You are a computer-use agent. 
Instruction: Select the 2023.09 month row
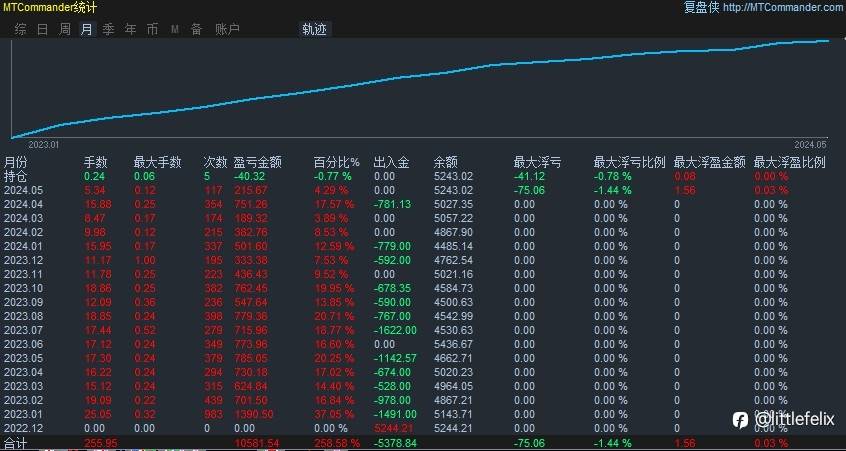[x=423, y=302]
